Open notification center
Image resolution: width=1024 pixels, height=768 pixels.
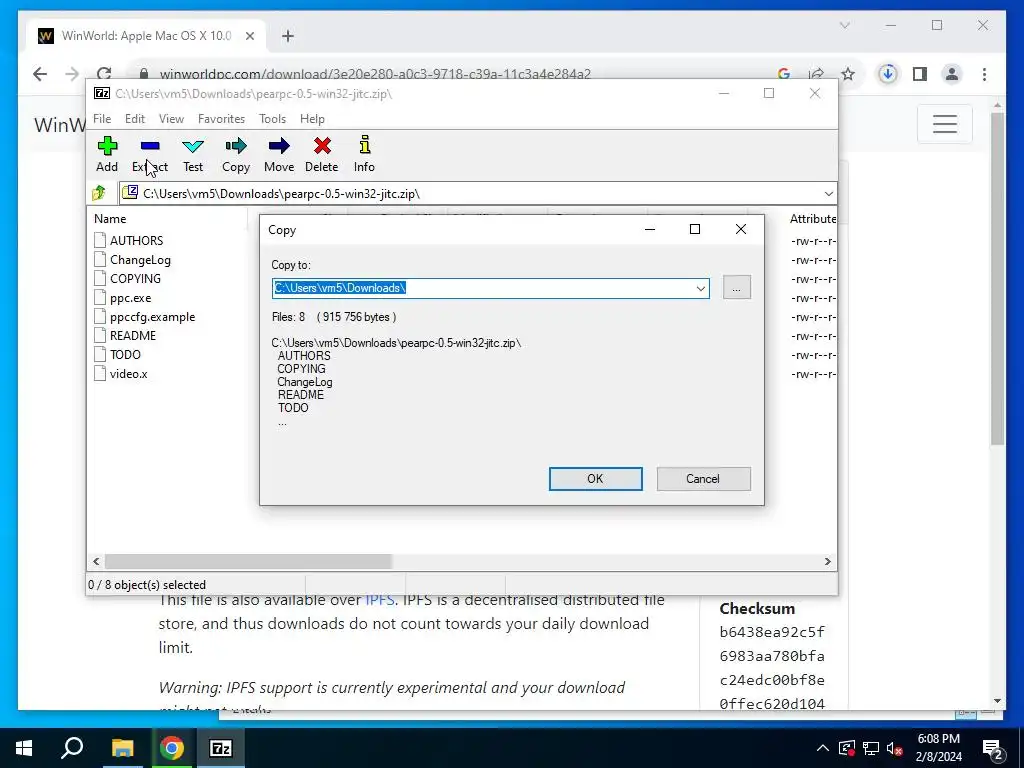pos(992,748)
